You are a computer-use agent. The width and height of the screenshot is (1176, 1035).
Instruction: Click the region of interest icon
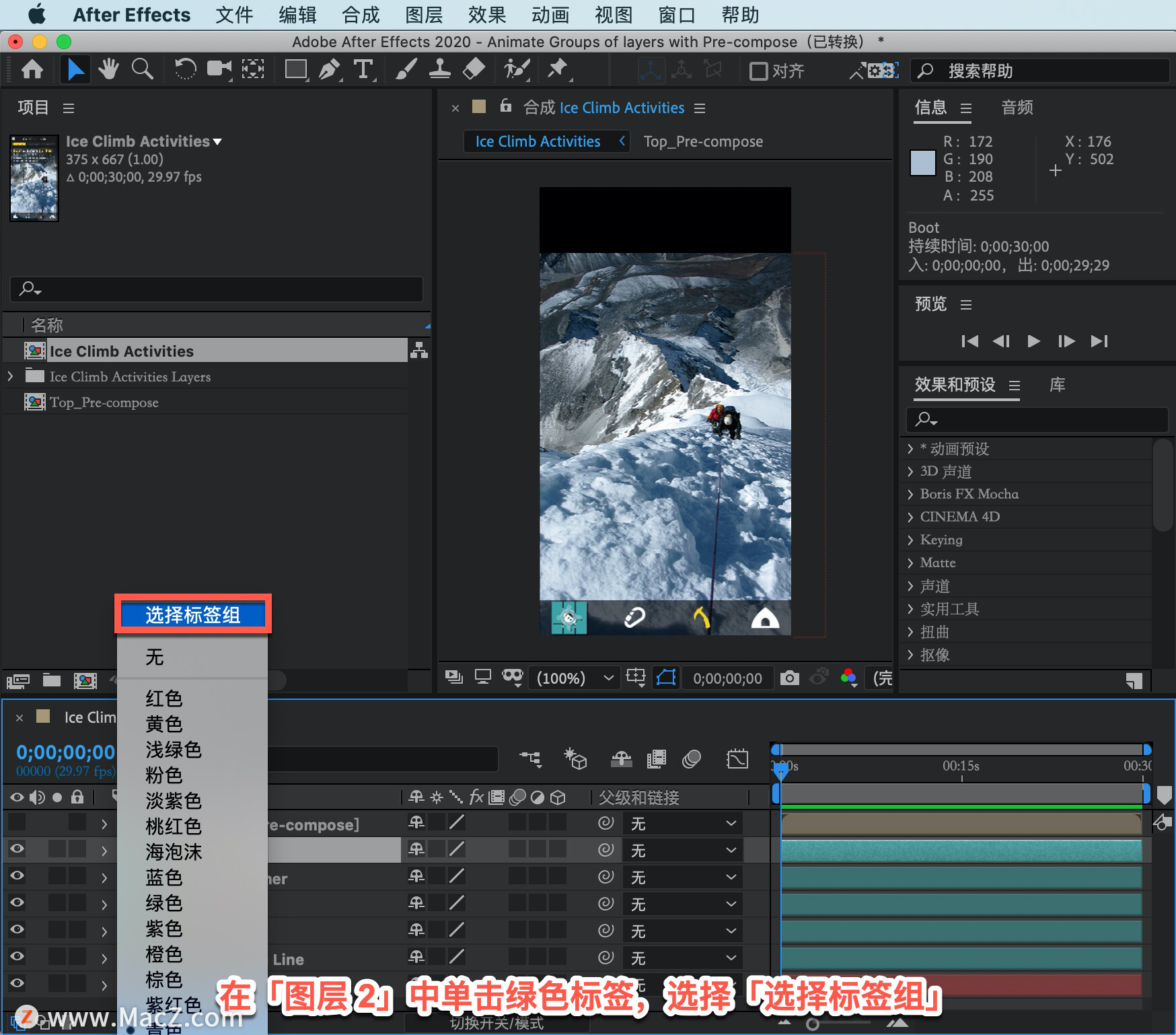click(x=636, y=678)
